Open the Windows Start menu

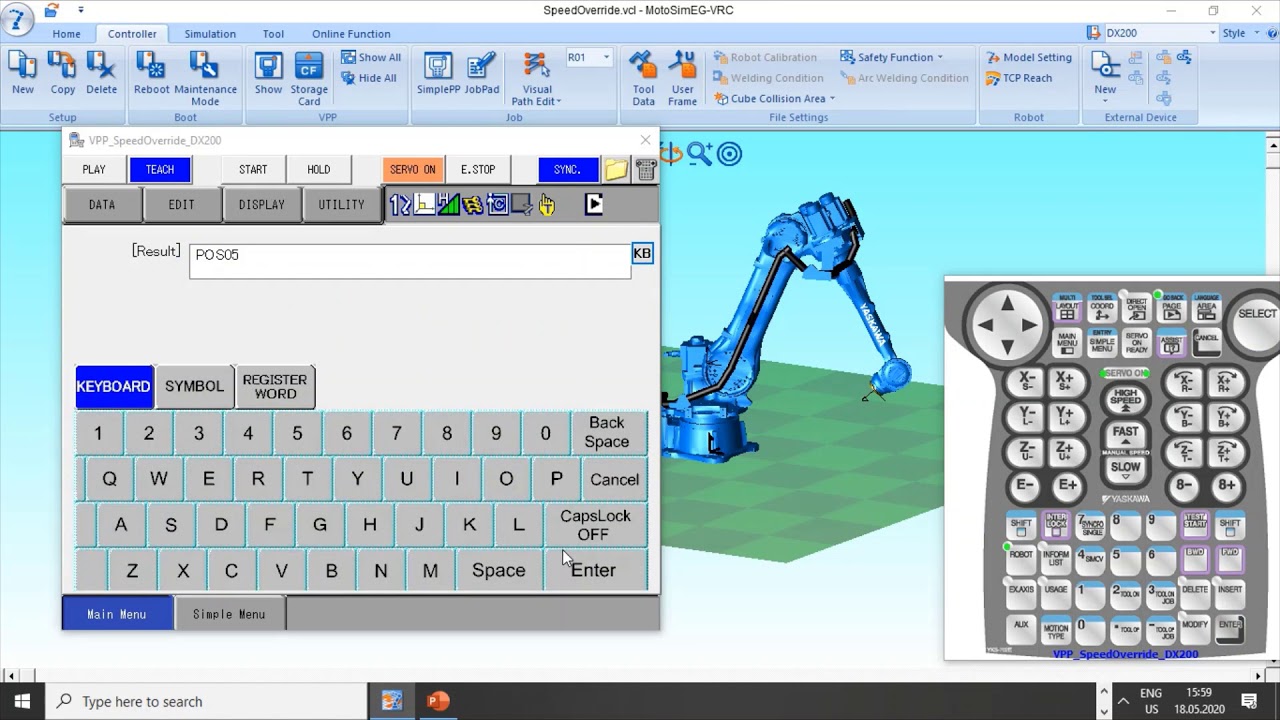22,701
